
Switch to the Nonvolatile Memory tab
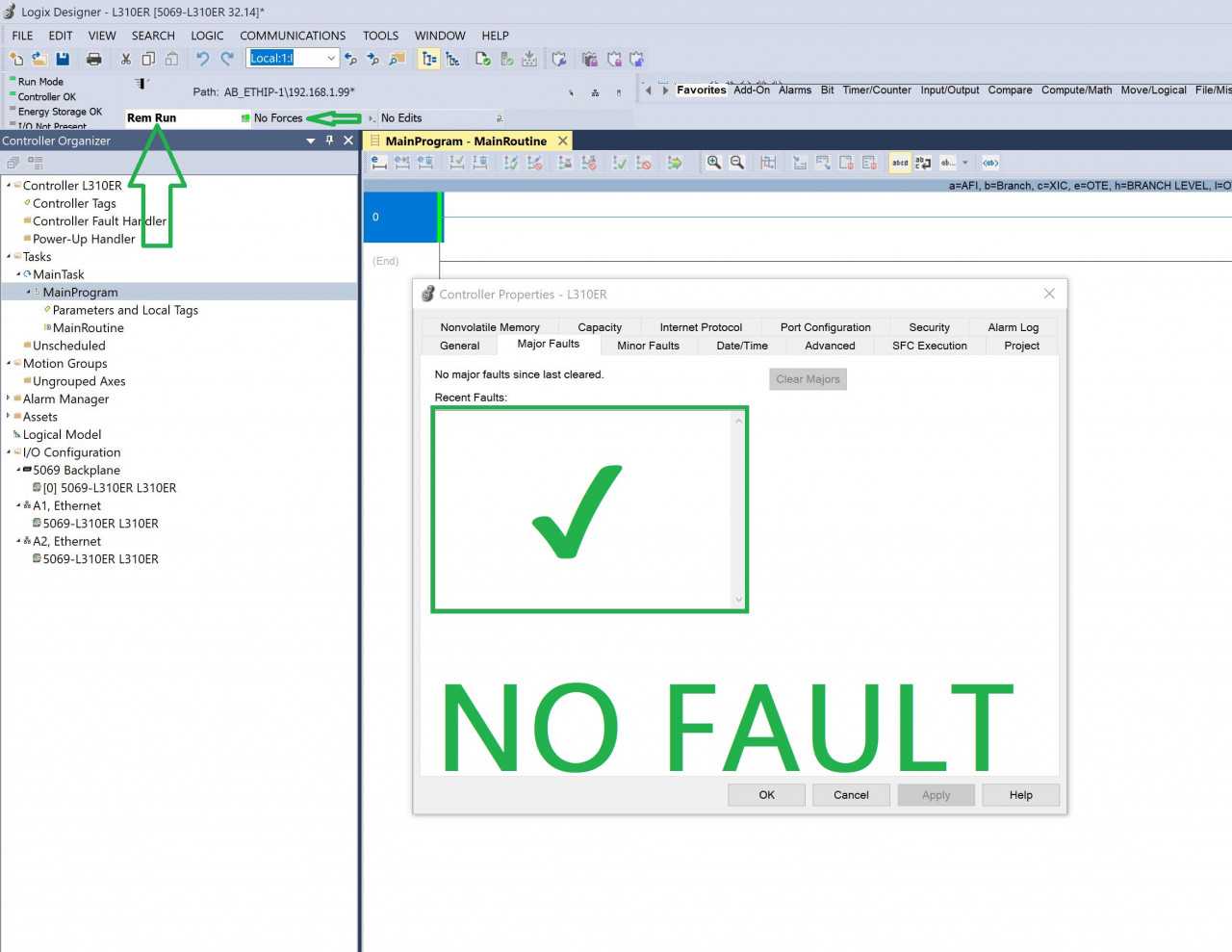point(490,327)
